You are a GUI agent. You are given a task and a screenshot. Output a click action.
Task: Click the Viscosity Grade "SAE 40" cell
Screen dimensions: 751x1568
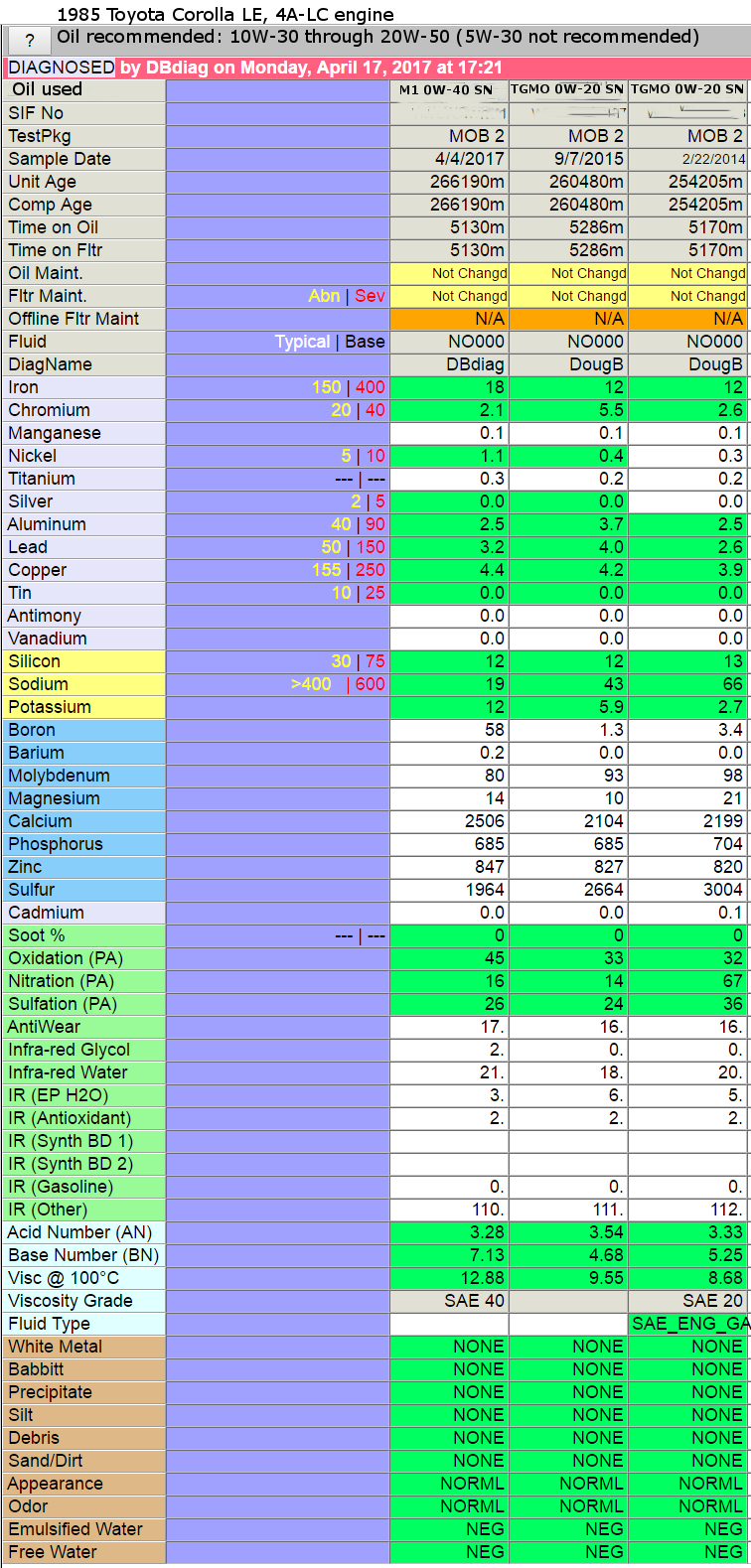click(x=449, y=1301)
